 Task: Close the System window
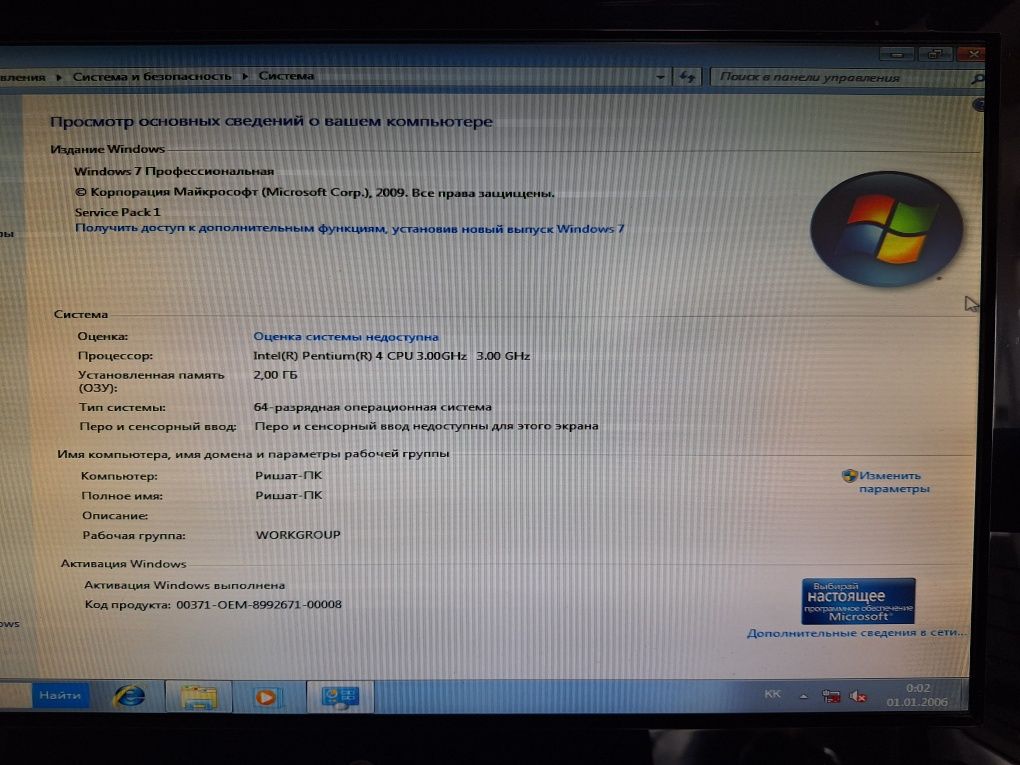click(973, 54)
